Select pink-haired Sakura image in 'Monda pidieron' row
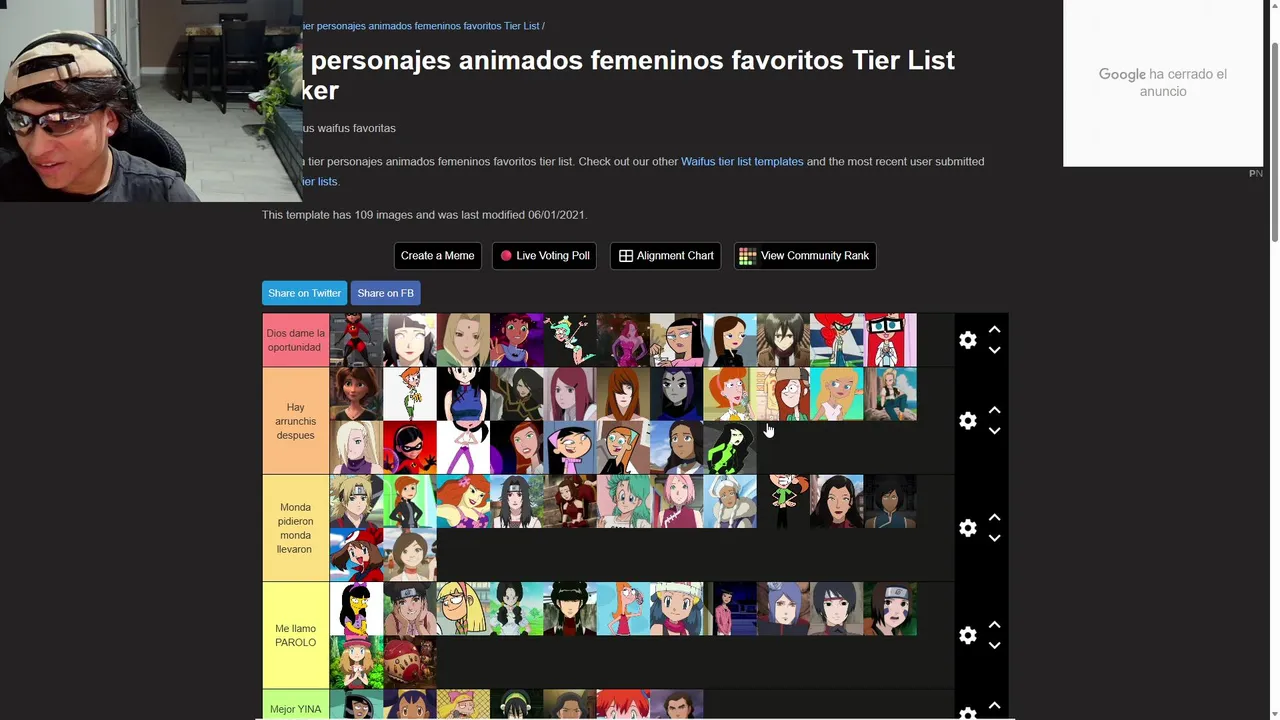1280x720 pixels. (x=676, y=501)
